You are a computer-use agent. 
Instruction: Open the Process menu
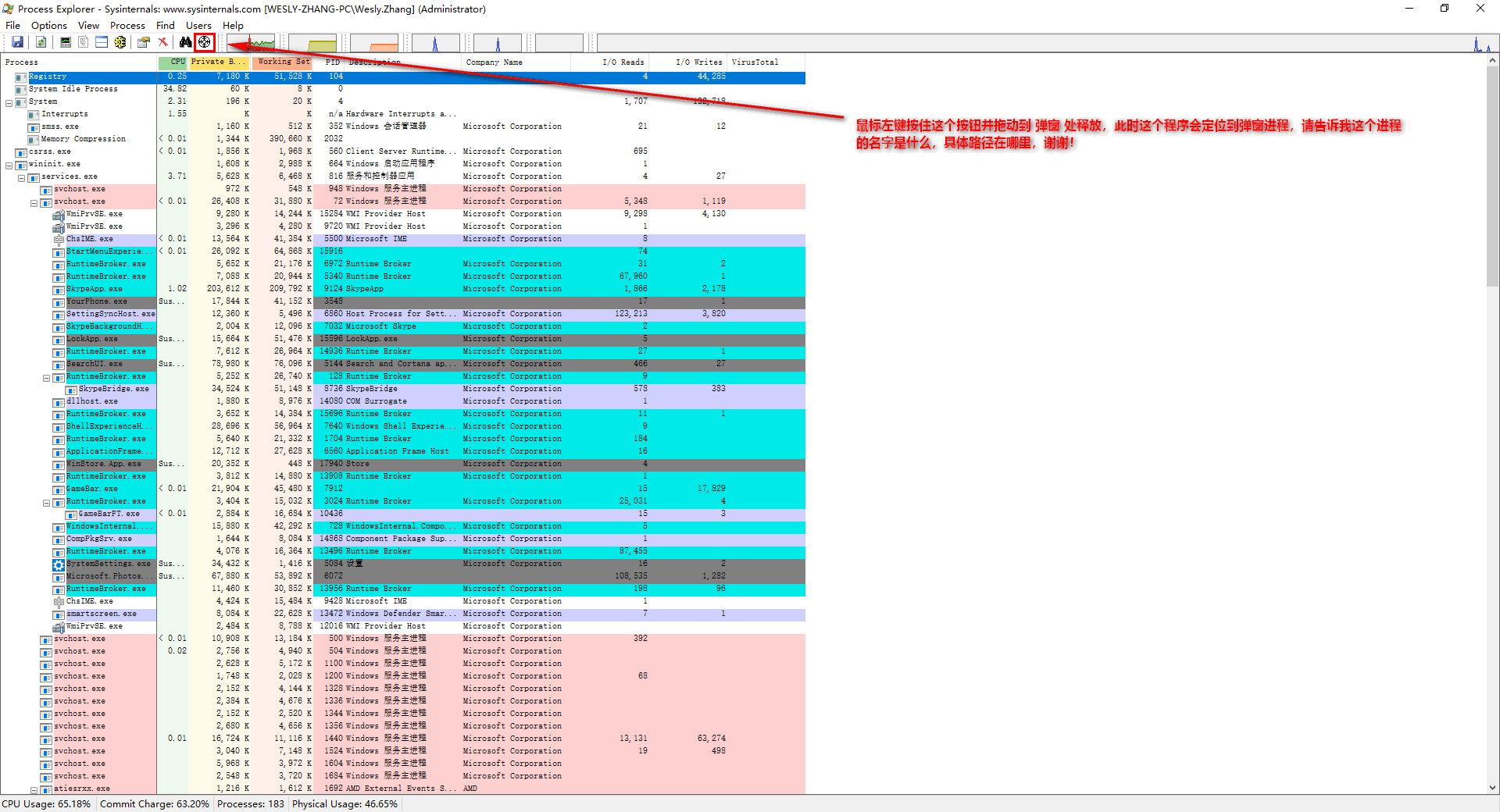(x=127, y=25)
